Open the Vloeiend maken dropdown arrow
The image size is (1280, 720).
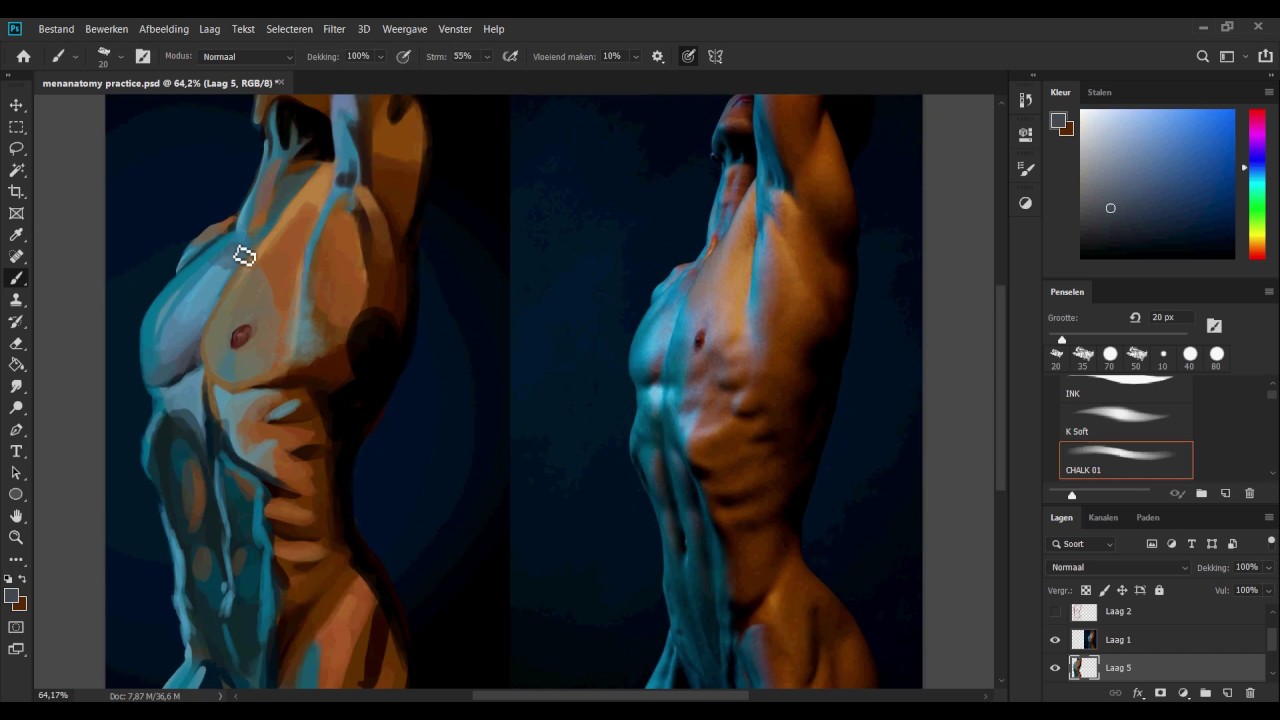coord(636,57)
